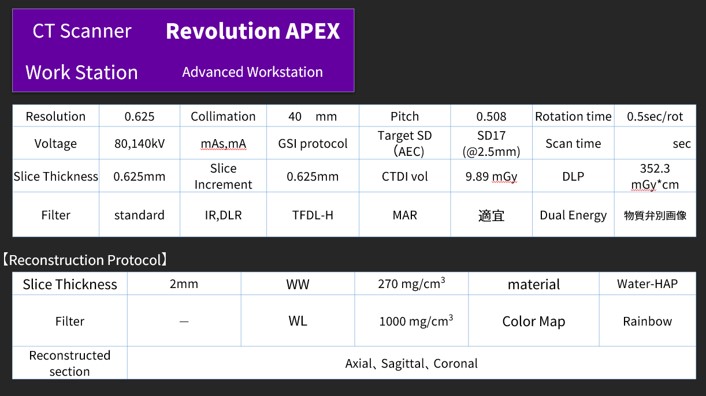
Task: Click the 'Reconstructed section' cell
Action: coord(69,363)
